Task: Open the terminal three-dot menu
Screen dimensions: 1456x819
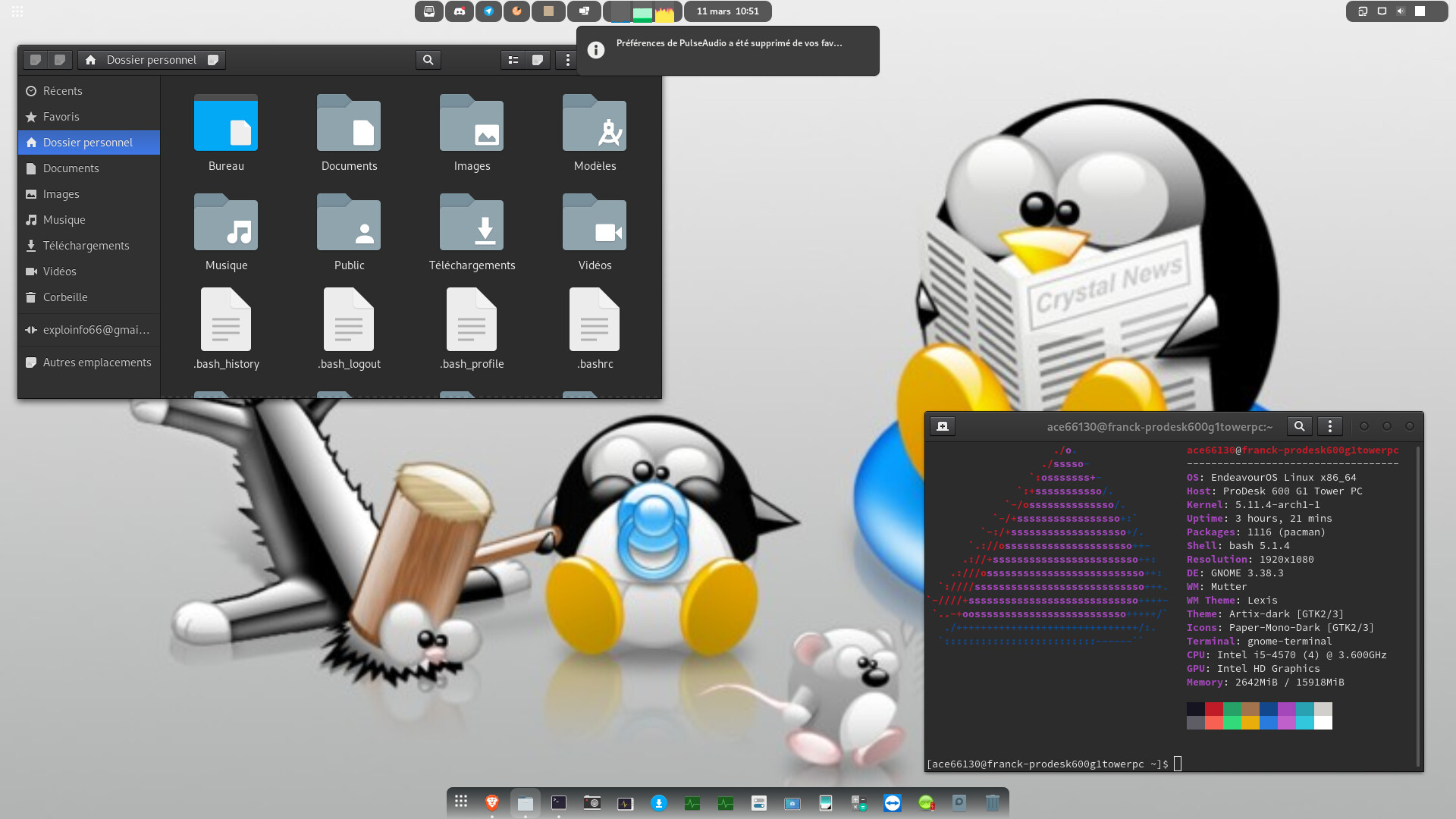Action: (1330, 426)
